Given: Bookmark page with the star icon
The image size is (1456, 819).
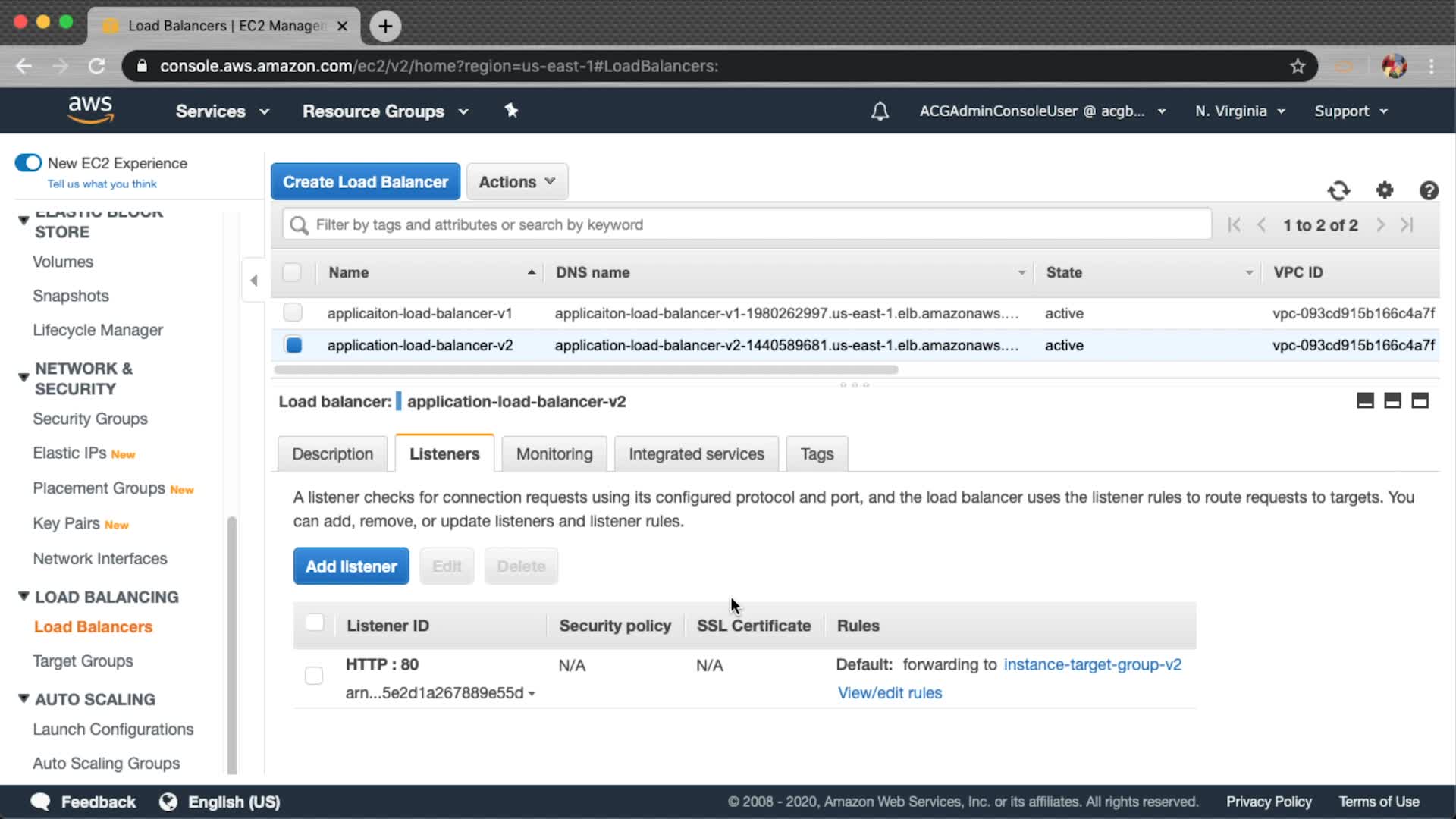Looking at the screenshot, I should pos(1298,66).
